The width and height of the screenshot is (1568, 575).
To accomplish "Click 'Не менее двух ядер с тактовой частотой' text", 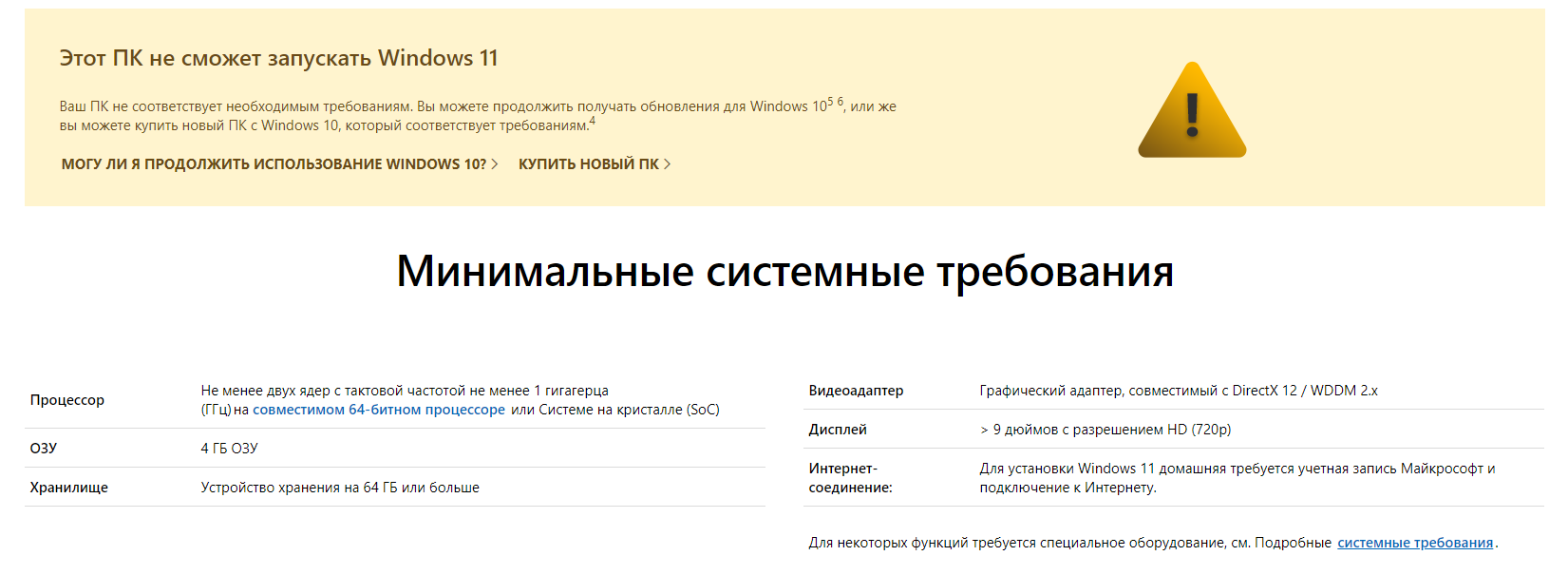I will click(331, 391).
